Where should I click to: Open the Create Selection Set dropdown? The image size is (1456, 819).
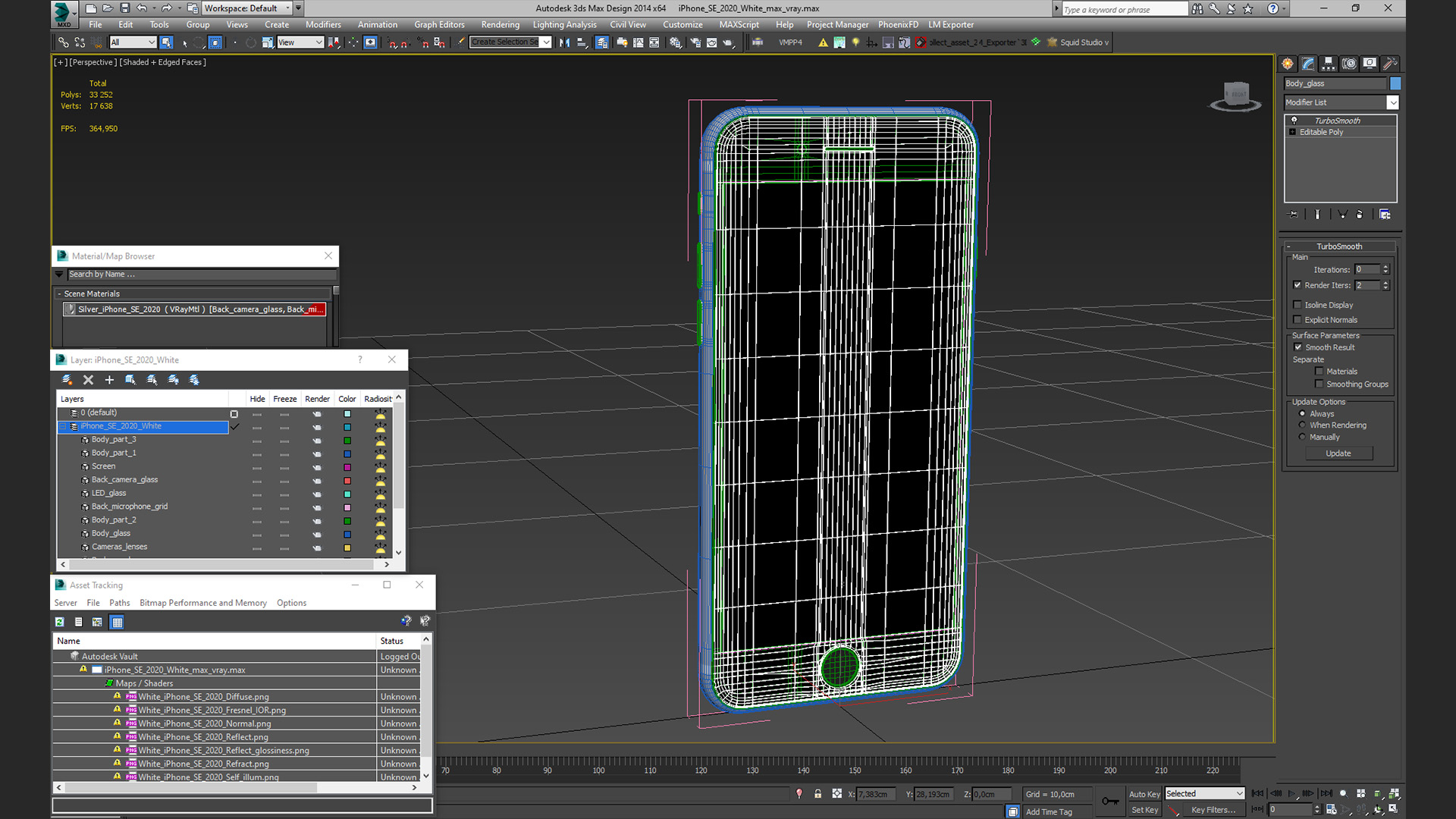pyautogui.click(x=510, y=42)
